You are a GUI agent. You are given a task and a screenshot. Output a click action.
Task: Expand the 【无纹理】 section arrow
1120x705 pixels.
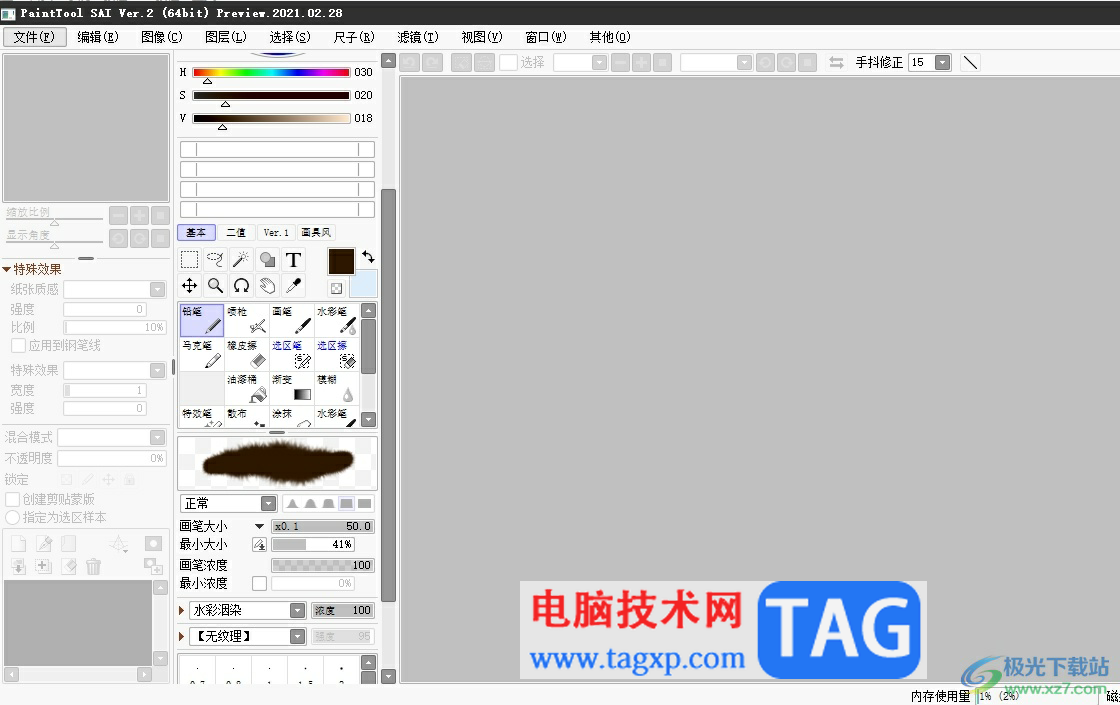pos(181,636)
